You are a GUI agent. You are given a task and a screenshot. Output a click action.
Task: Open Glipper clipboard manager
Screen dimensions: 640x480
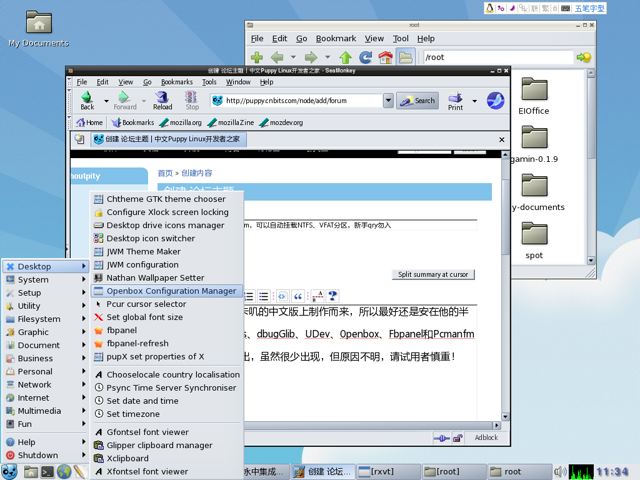[167, 445]
